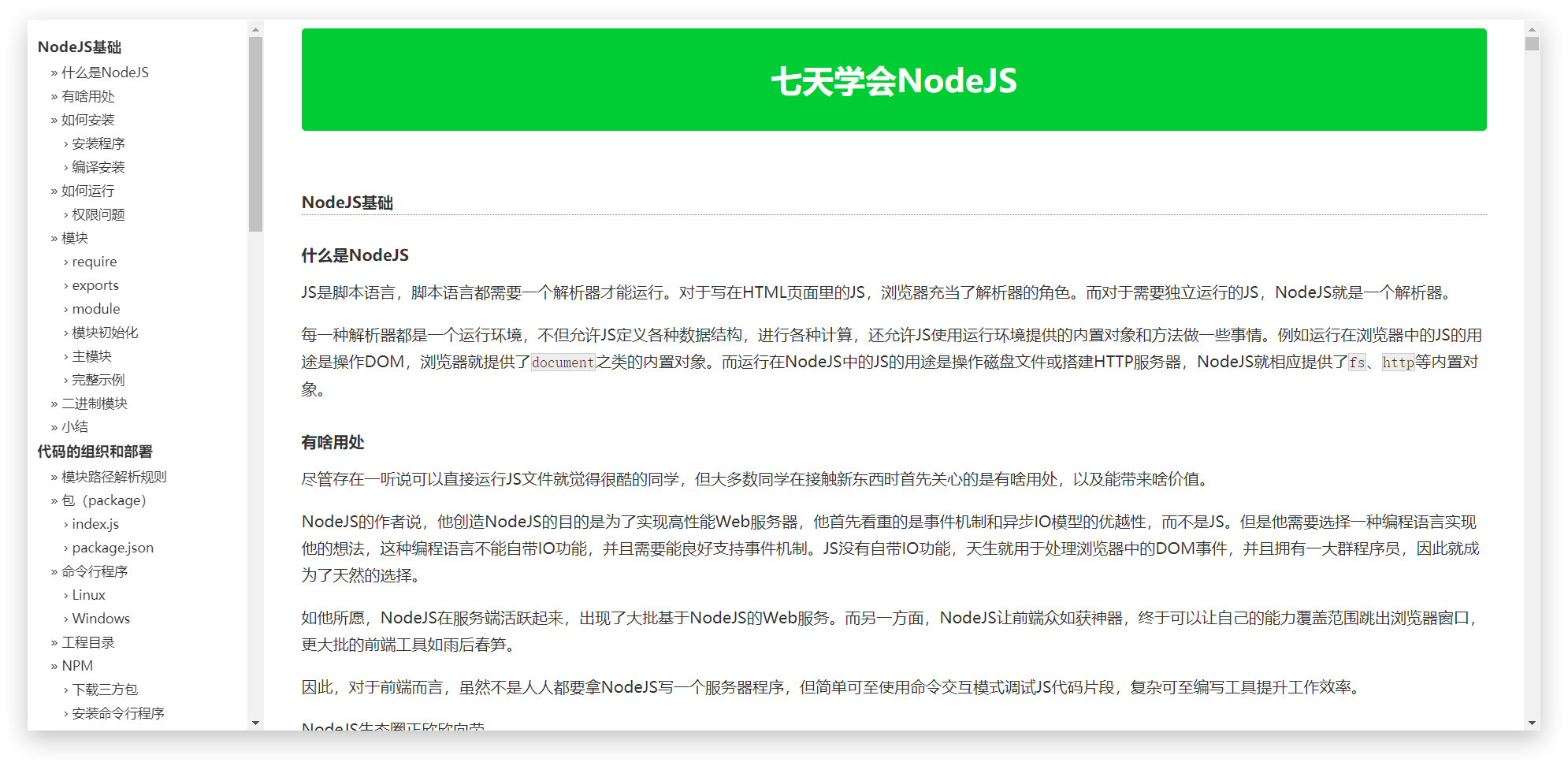Jump to 如何安装 section

[x=88, y=120]
